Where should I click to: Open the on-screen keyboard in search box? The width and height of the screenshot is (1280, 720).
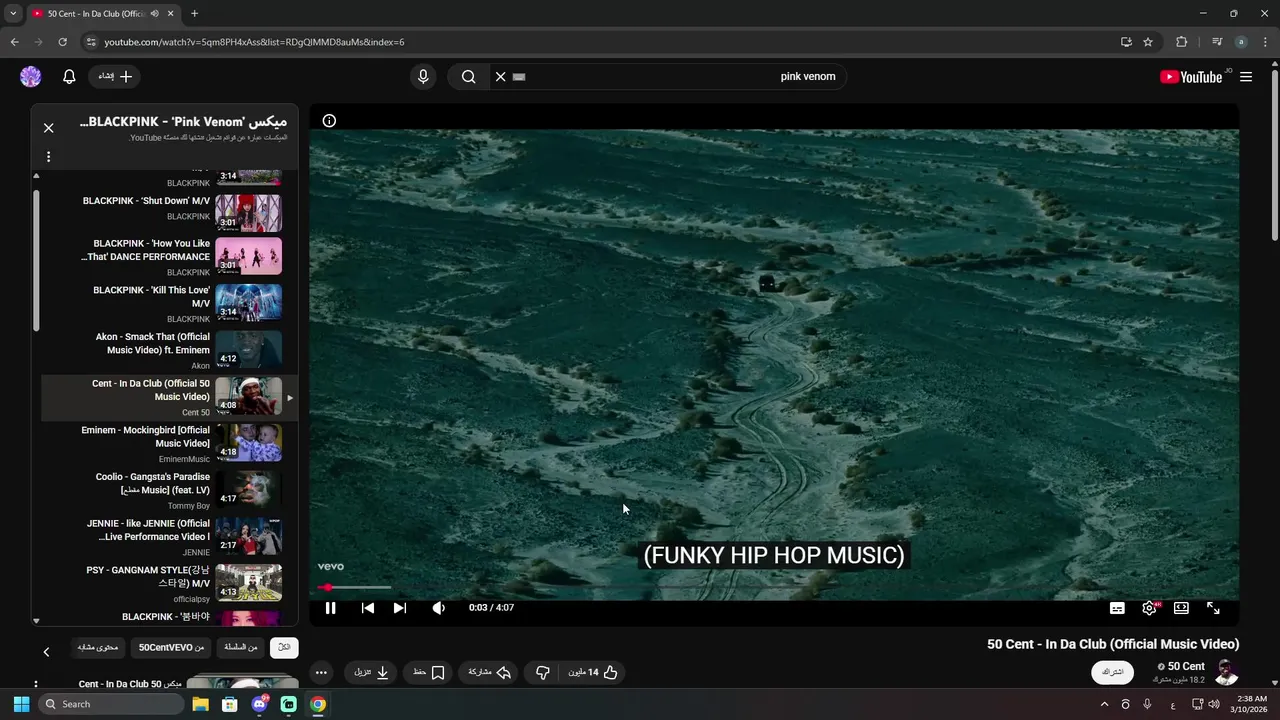coord(519,77)
